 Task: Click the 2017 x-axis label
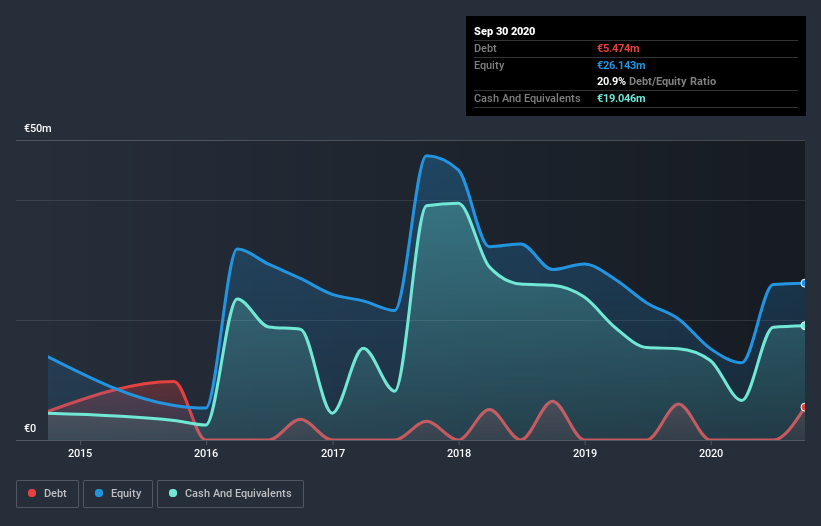coord(332,453)
